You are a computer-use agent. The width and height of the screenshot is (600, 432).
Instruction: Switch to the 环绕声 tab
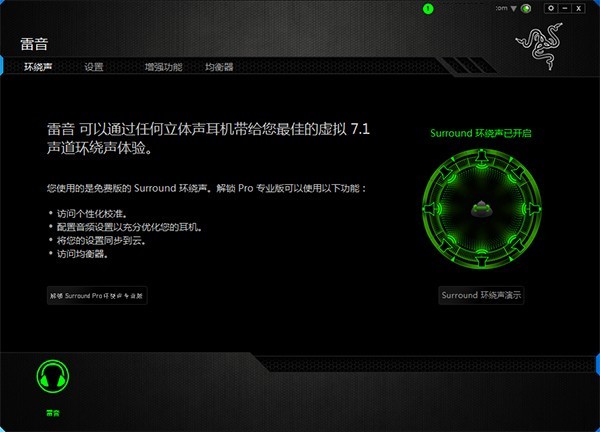[x=38, y=67]
